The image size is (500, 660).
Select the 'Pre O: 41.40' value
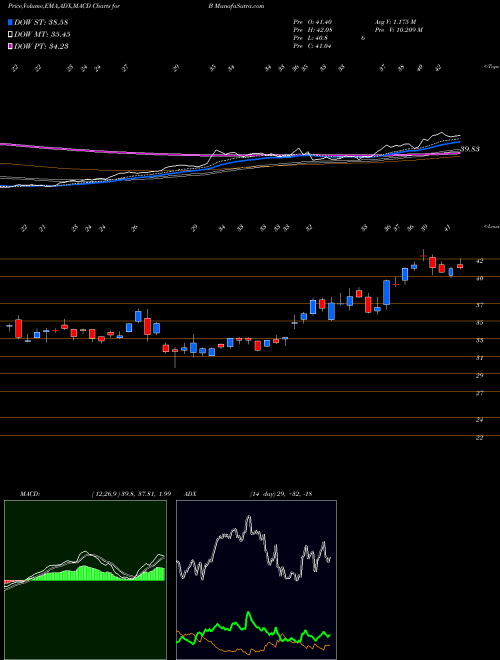point(312,22)
